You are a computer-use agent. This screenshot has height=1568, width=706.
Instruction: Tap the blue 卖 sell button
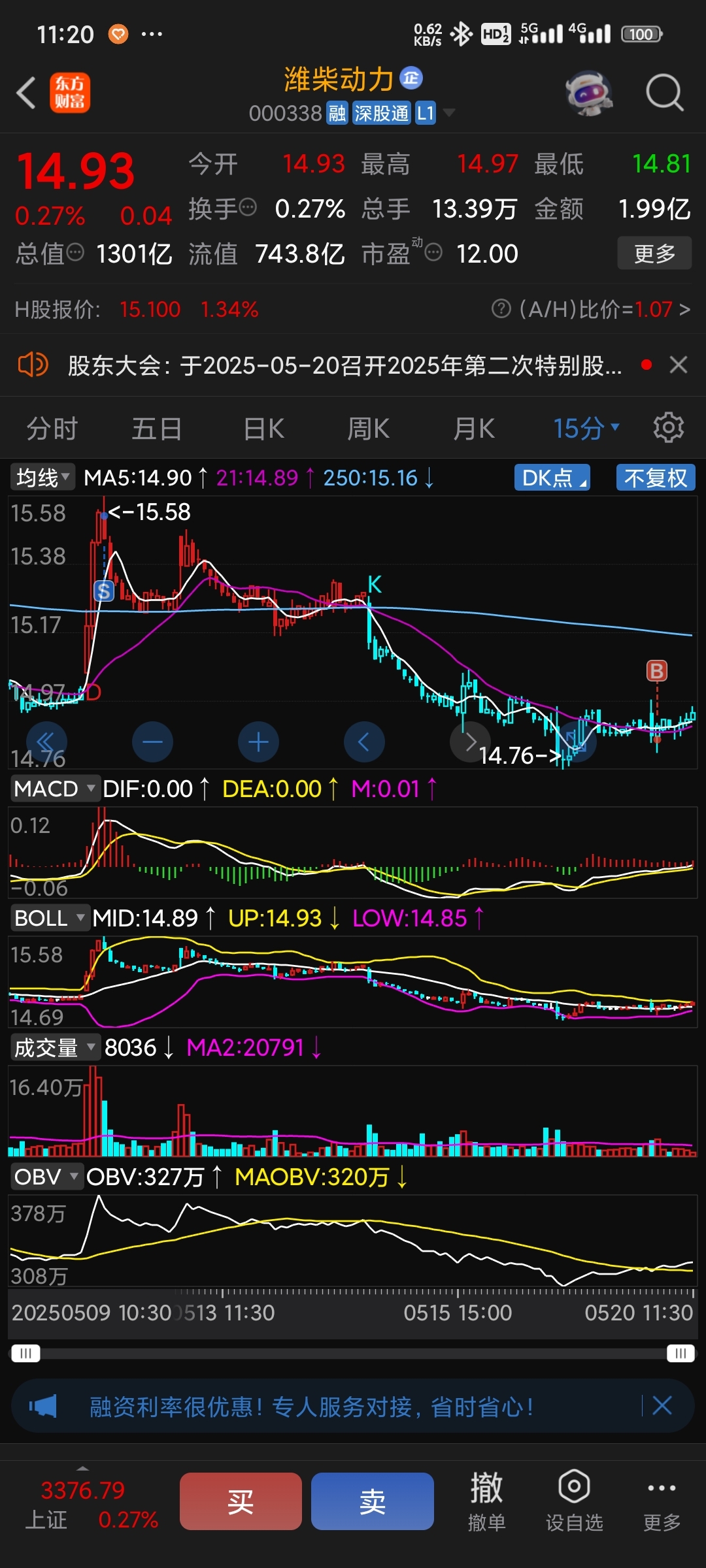pyautogui.click(x=373, y=1501)
